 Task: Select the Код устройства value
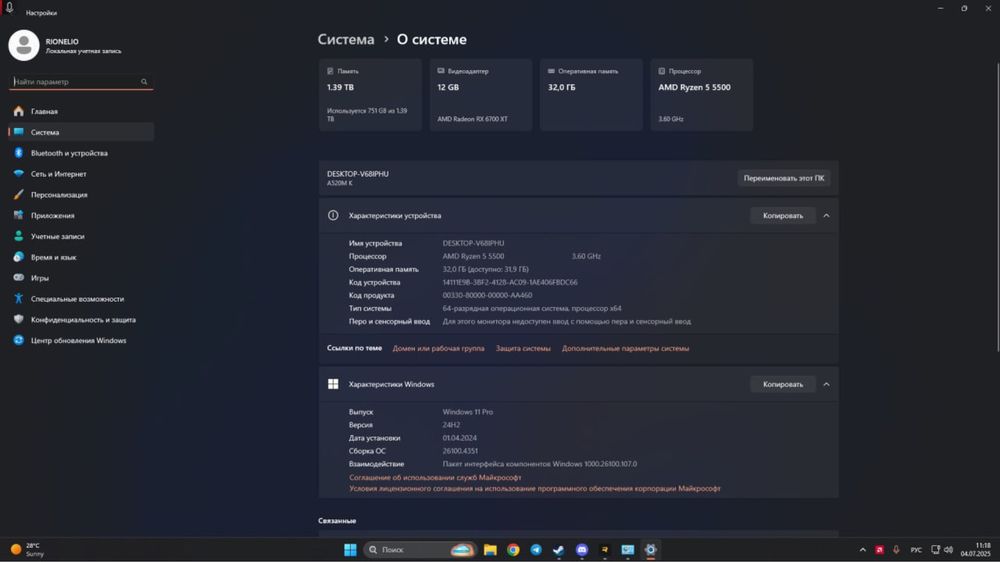510,282
